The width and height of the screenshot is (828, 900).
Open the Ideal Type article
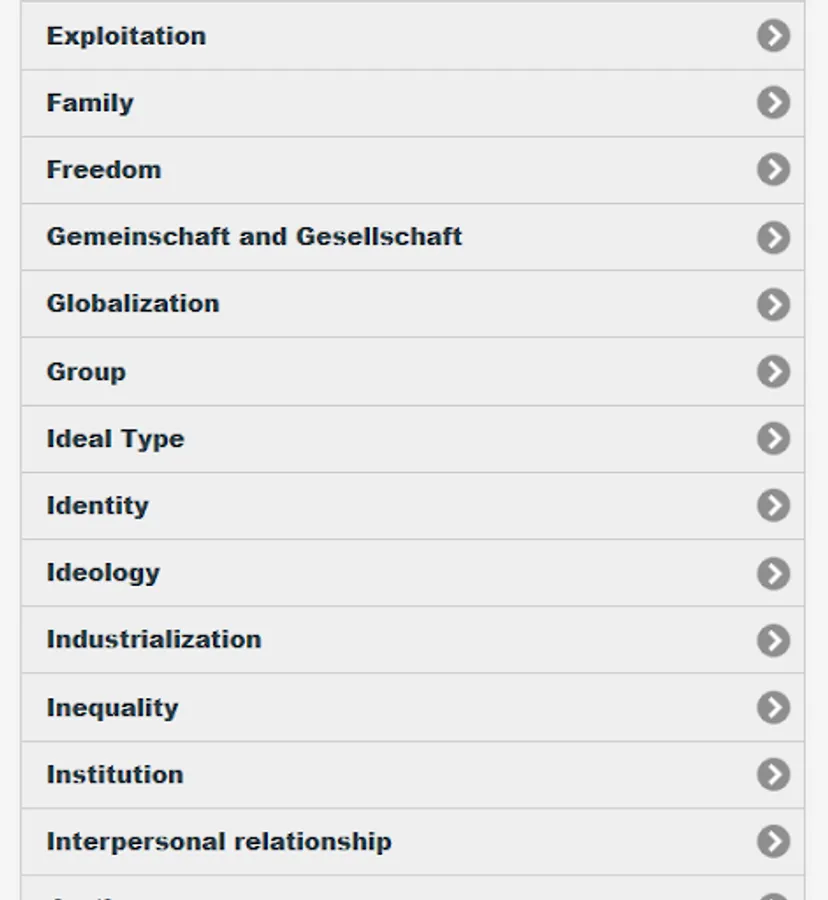click(x=115, y=439)
